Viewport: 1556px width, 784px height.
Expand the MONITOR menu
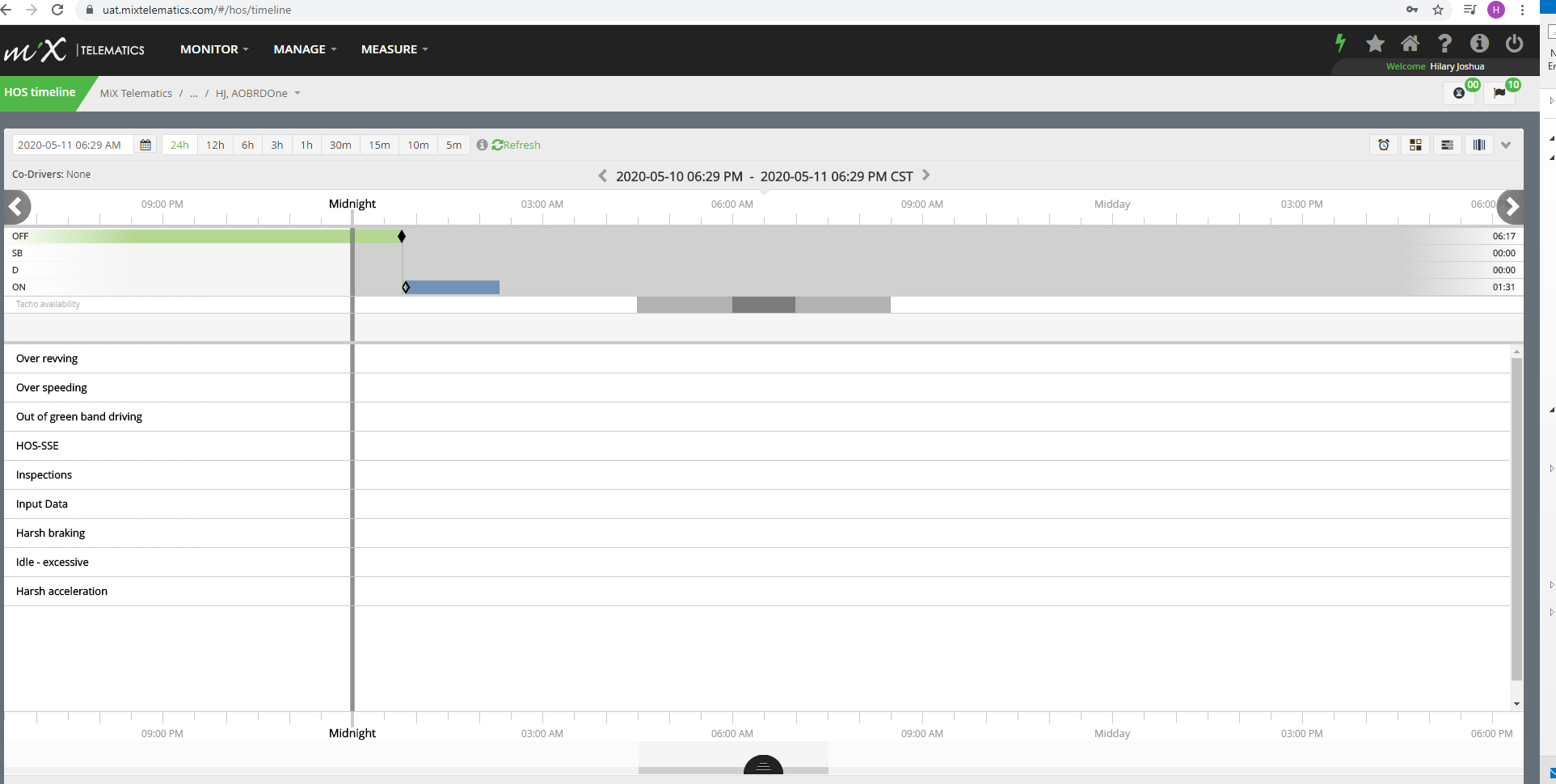[214, 49]
